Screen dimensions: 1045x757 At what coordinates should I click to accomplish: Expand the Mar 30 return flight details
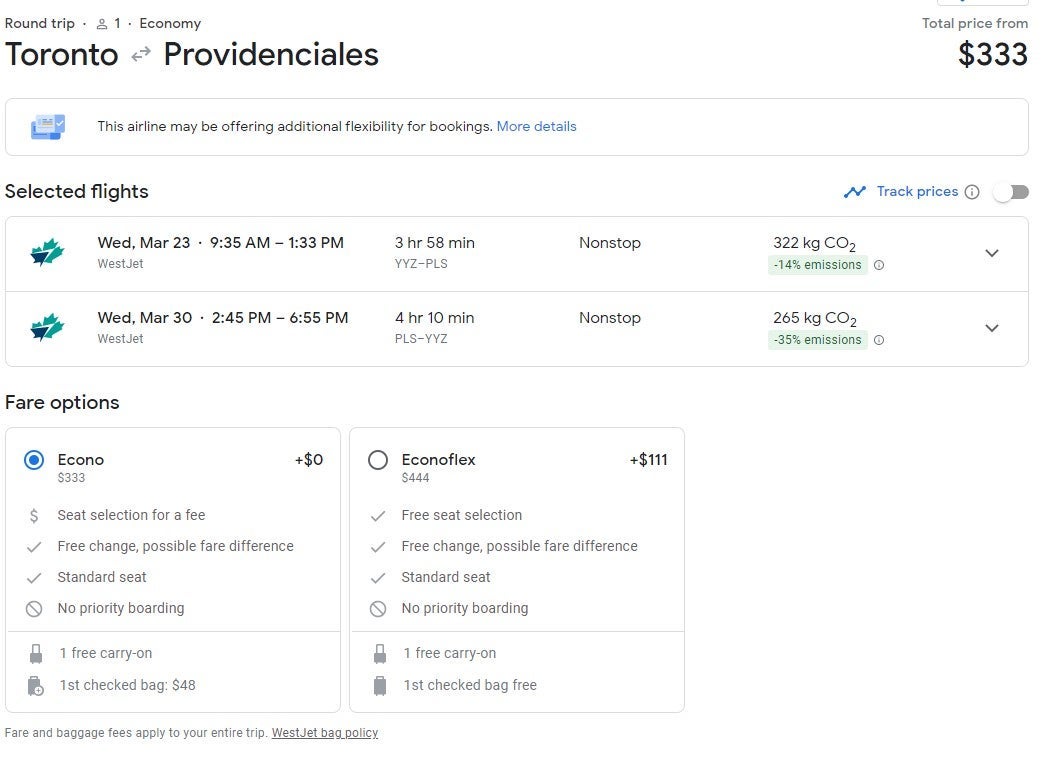(x=991, y=328)
